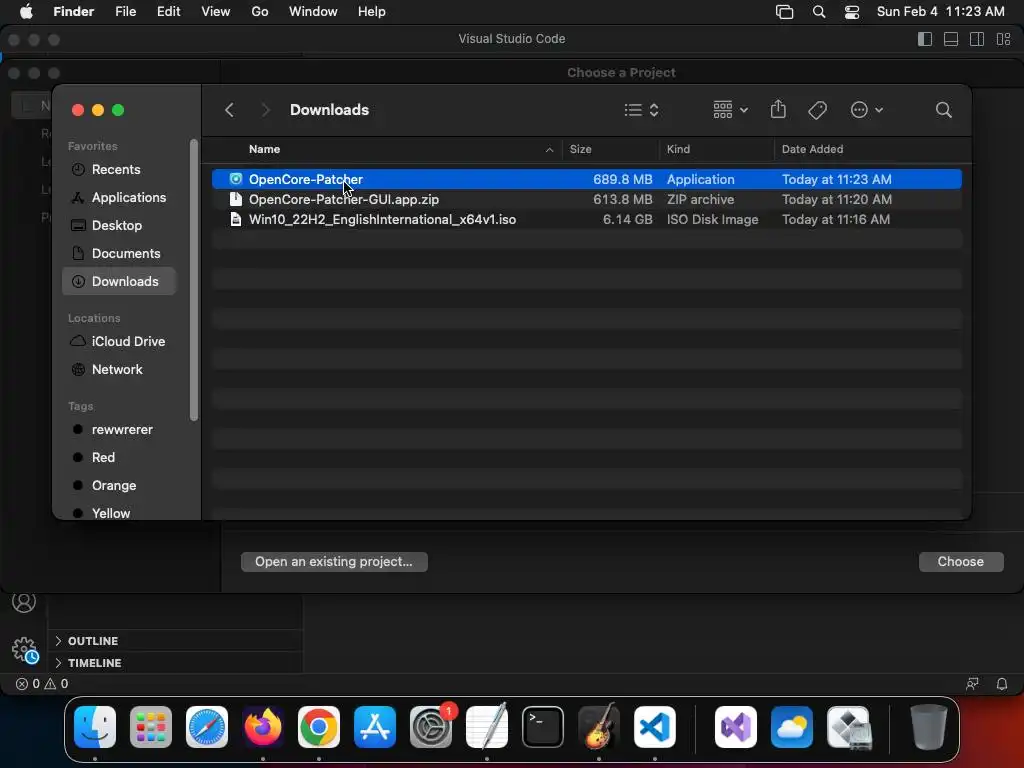Click the Tags icon in Finder toolbar
Image resolution: width=1024 pixels, height=768 pixels.
817,110
